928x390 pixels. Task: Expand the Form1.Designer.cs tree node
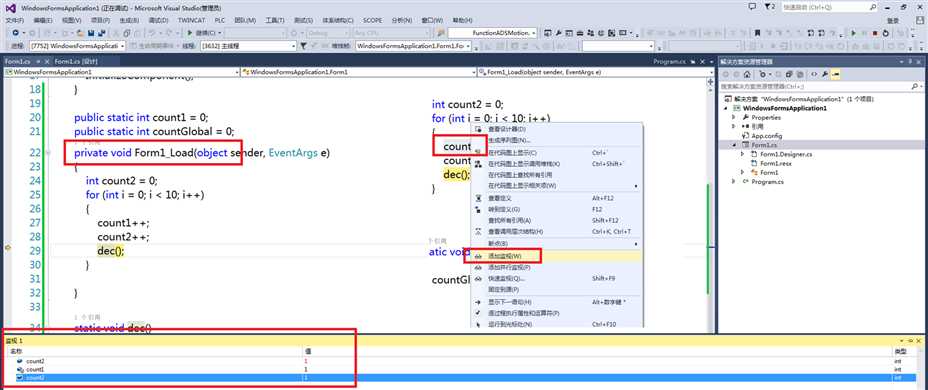click(x=743, y=154)
